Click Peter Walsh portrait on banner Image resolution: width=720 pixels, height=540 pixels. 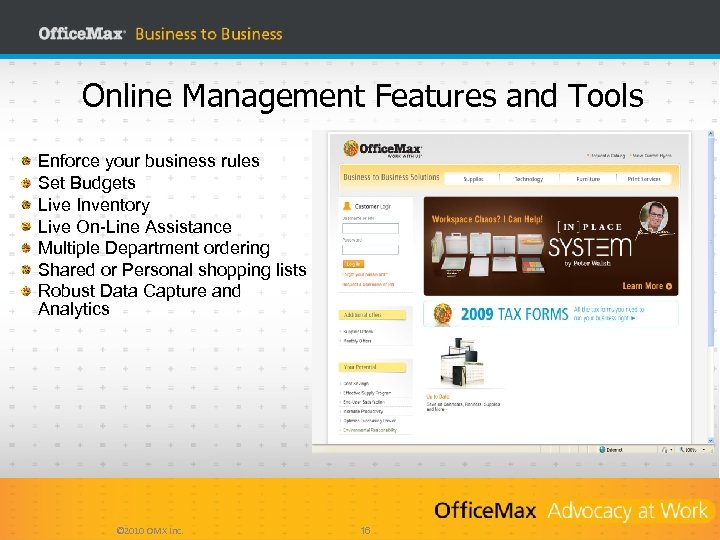(653, 217)
